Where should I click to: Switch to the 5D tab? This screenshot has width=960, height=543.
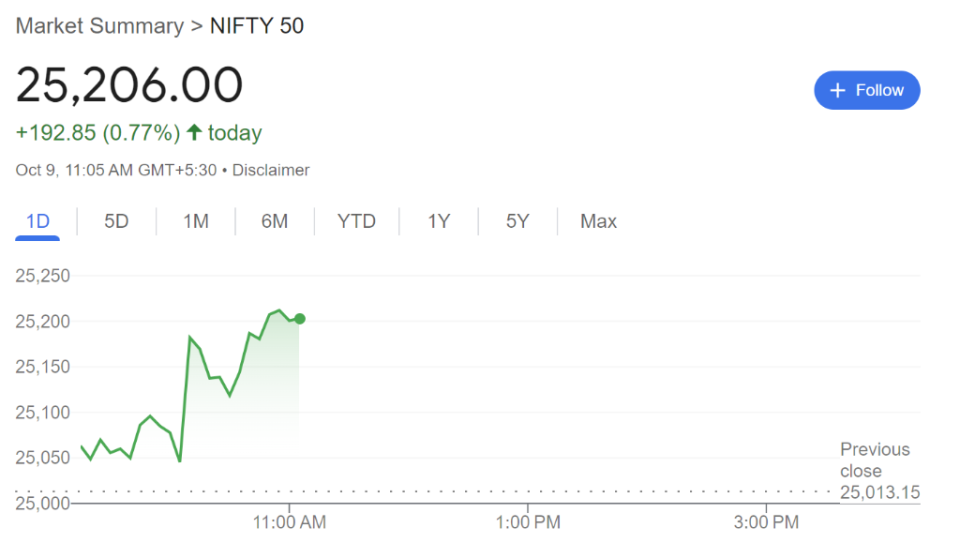pyautogui.click(x=117, y=221)
